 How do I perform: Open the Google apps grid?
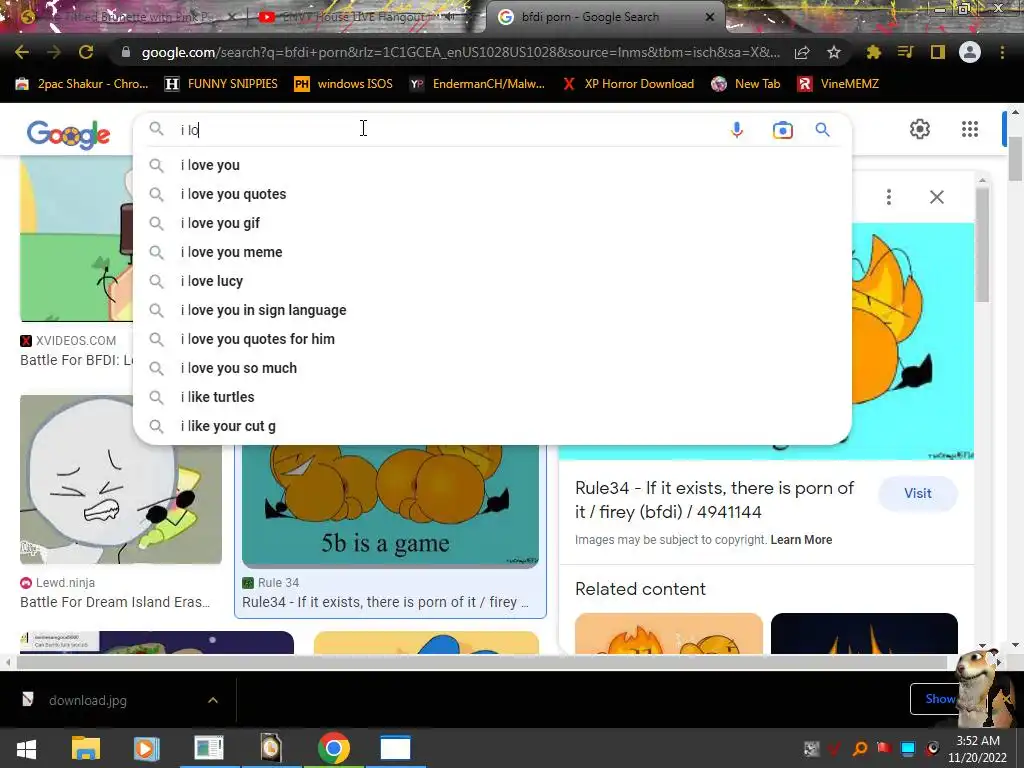(970, 129)
